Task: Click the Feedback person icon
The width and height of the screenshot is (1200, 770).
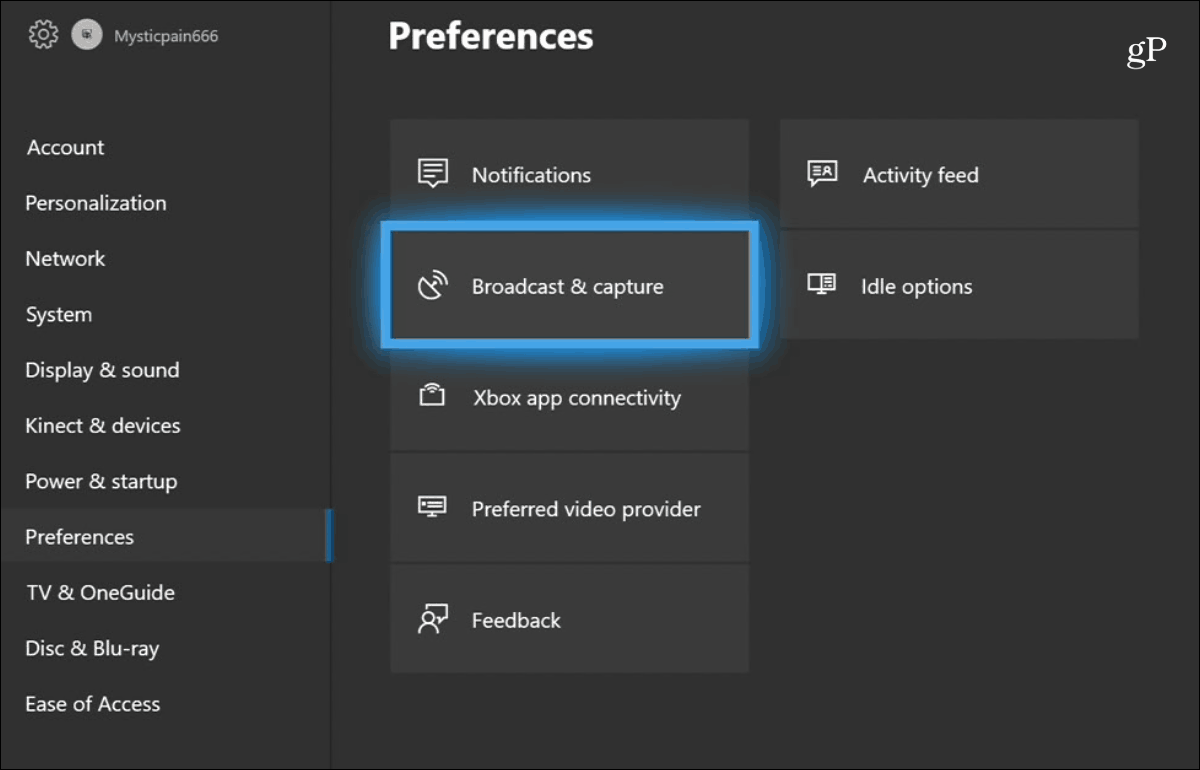Action: [432, 620]
